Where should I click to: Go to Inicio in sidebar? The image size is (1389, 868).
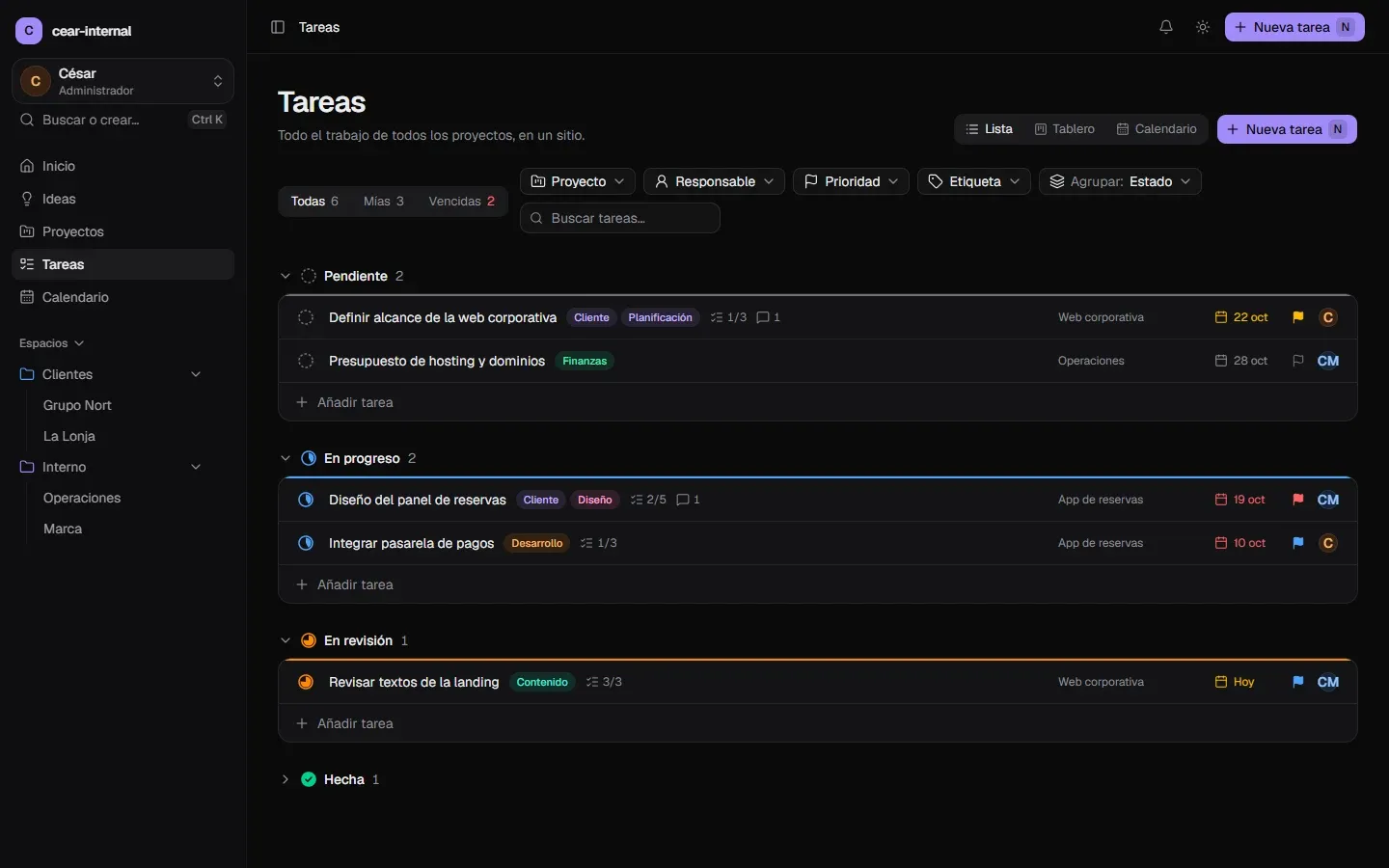click(123, 166)
